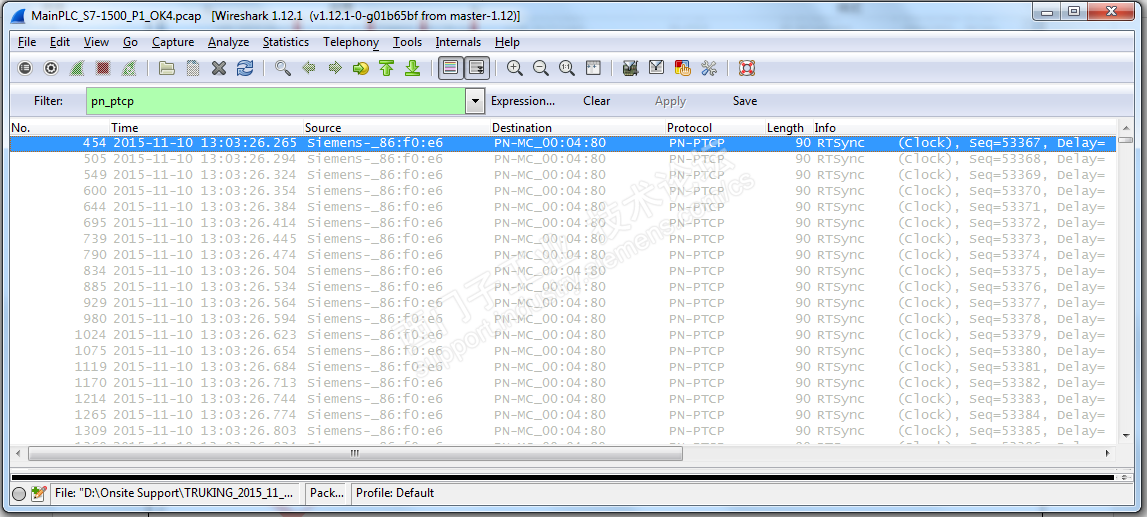
Task: Reset zoom to normal size
Action: [566, 68]
